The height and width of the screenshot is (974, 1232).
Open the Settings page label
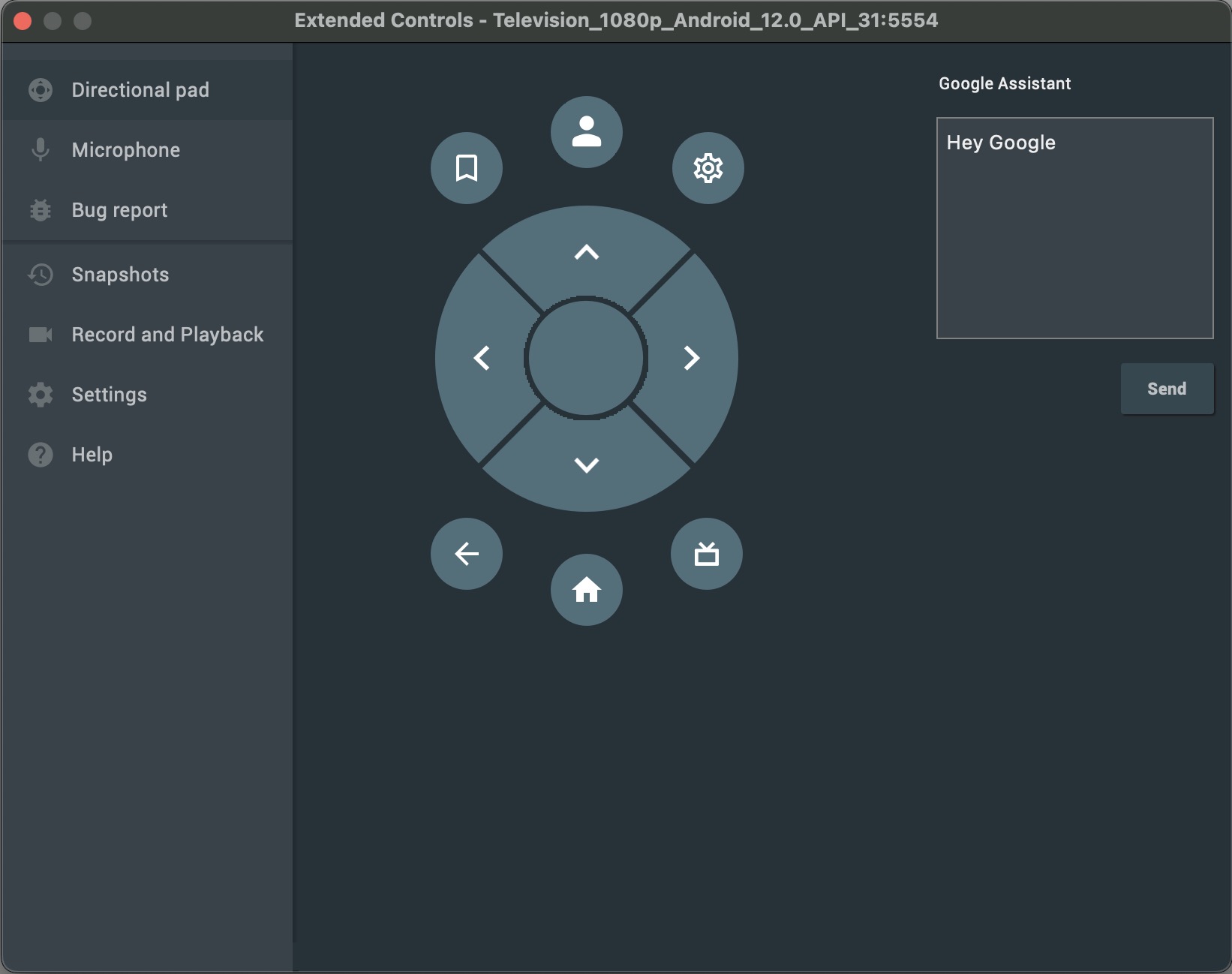coord(110,395)
